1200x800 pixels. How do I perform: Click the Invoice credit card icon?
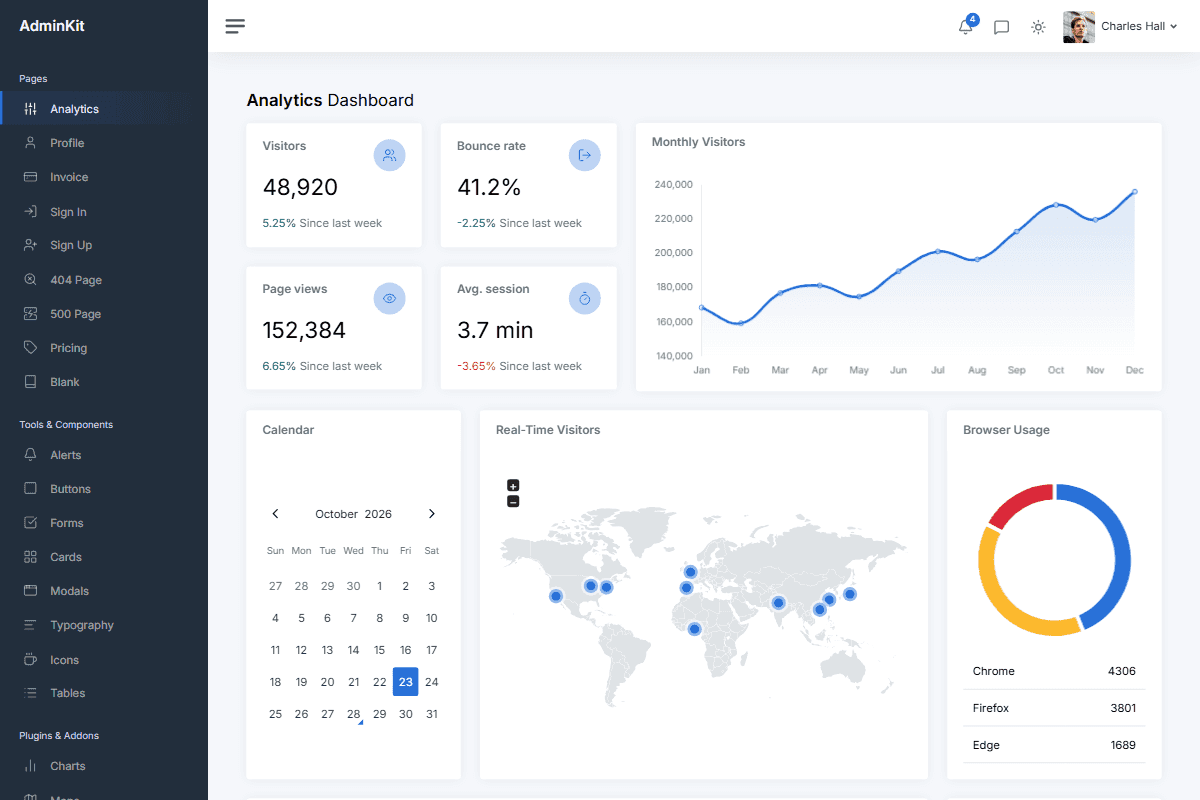coord(30,177)
